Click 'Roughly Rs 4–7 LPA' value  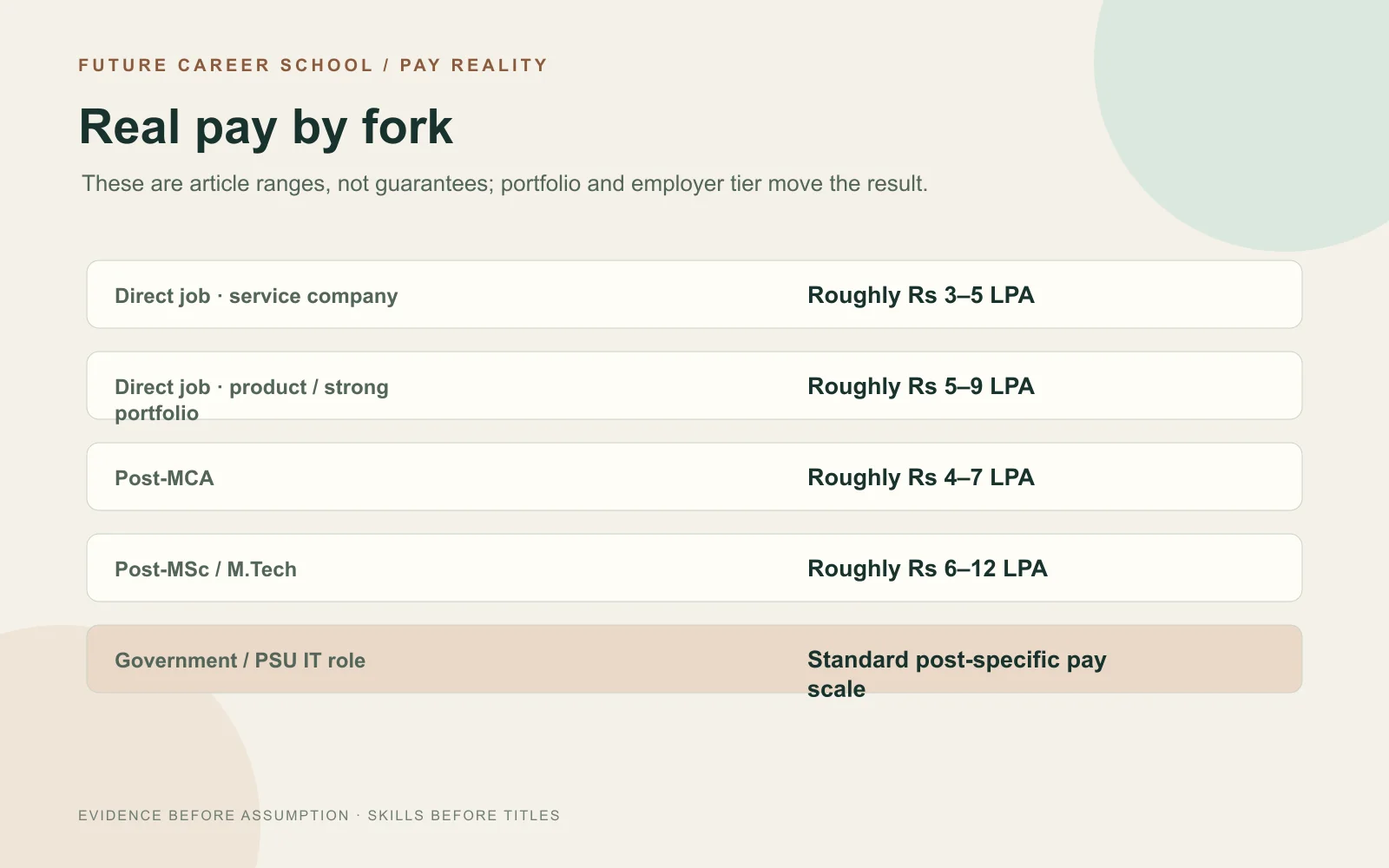click(x=921, y=477)
